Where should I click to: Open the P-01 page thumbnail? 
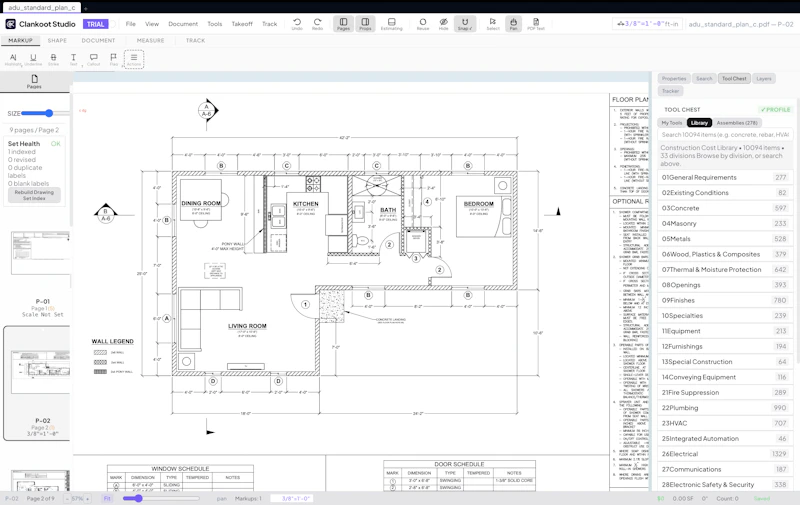pos(41,254)
